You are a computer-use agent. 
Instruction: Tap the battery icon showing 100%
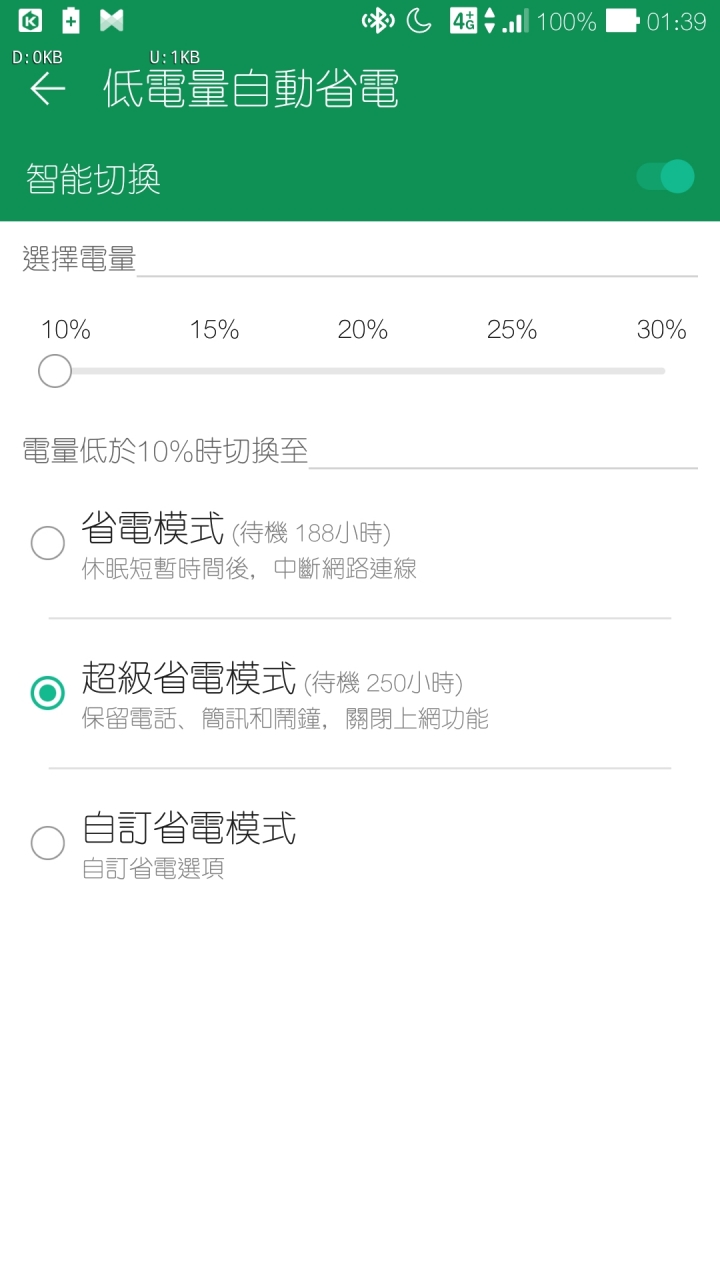tap(621, 20)
